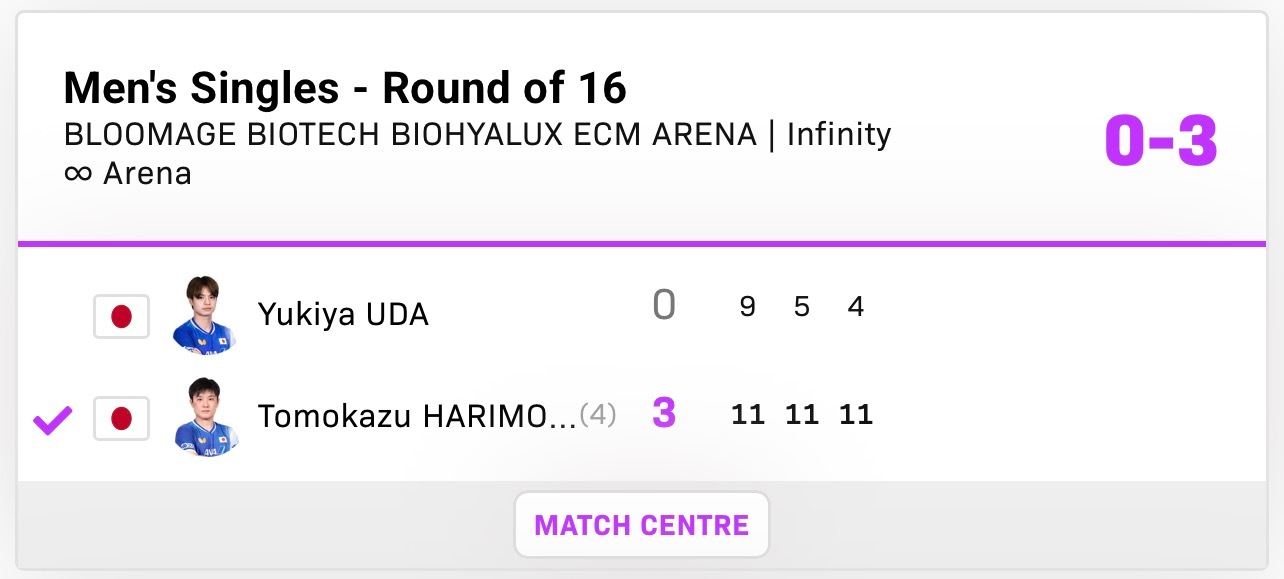The height and width of the screenshot is (579, 1284).
Task: Click the purple winner checkmark icon
Action: tap(52, 420)
